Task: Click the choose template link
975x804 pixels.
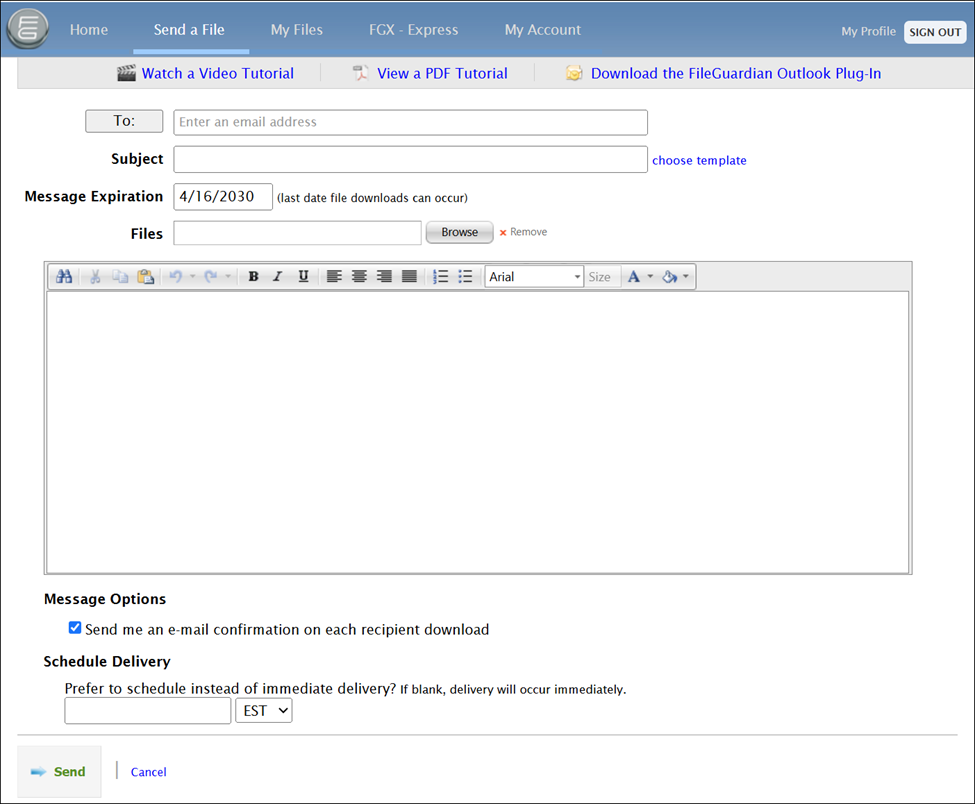Action: pos(699,160)
